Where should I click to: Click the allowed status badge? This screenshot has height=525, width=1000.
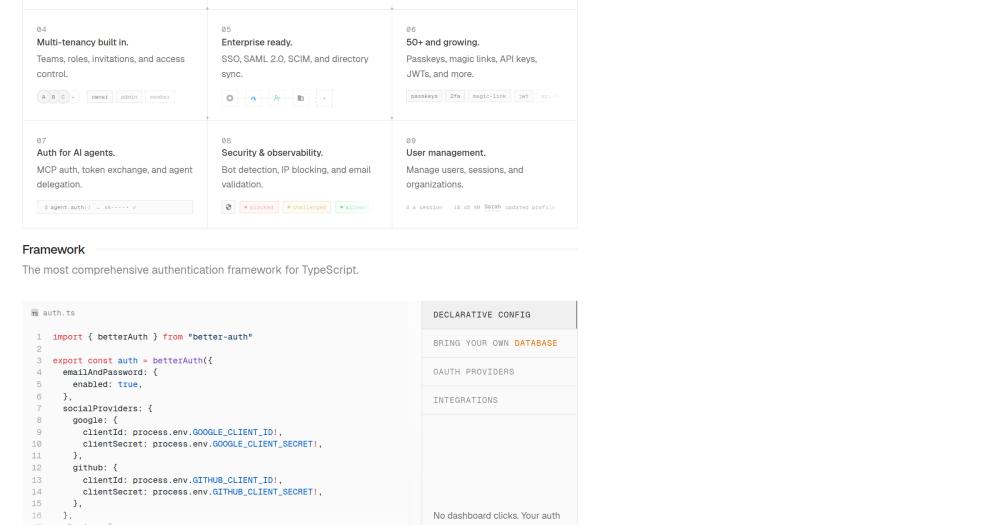coord(352,207)
